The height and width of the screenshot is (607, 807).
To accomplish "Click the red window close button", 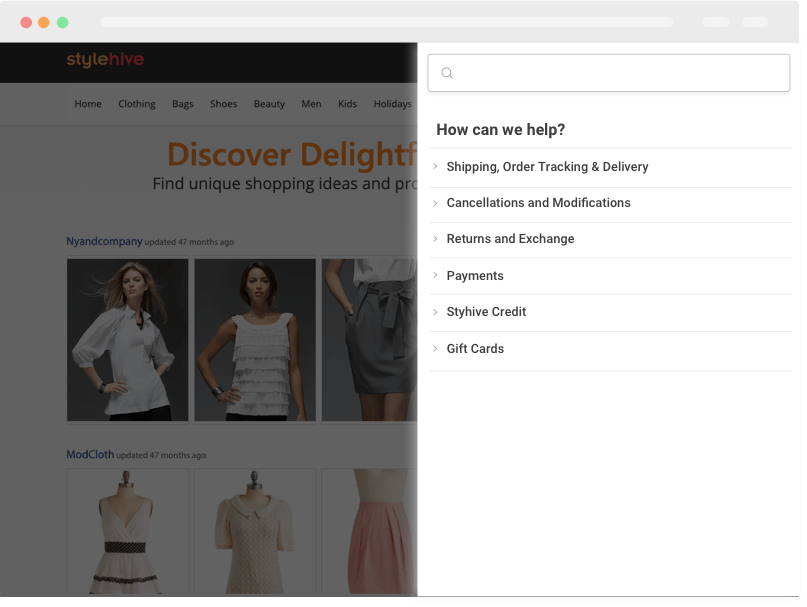I will pyautogui.click(x=26, y=23).
